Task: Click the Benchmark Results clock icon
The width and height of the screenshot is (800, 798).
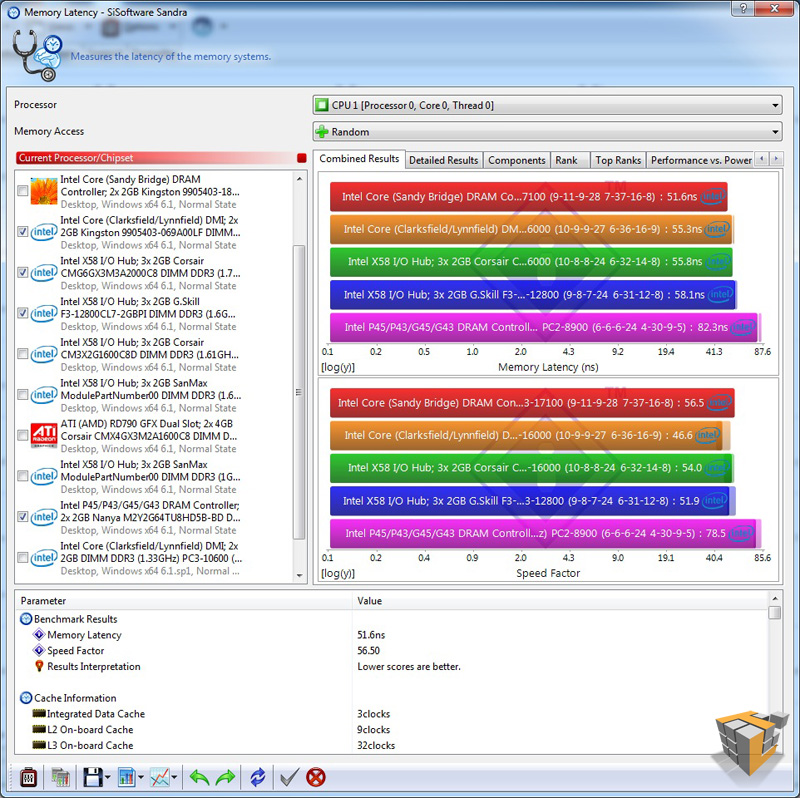Action: click(26, 619)
